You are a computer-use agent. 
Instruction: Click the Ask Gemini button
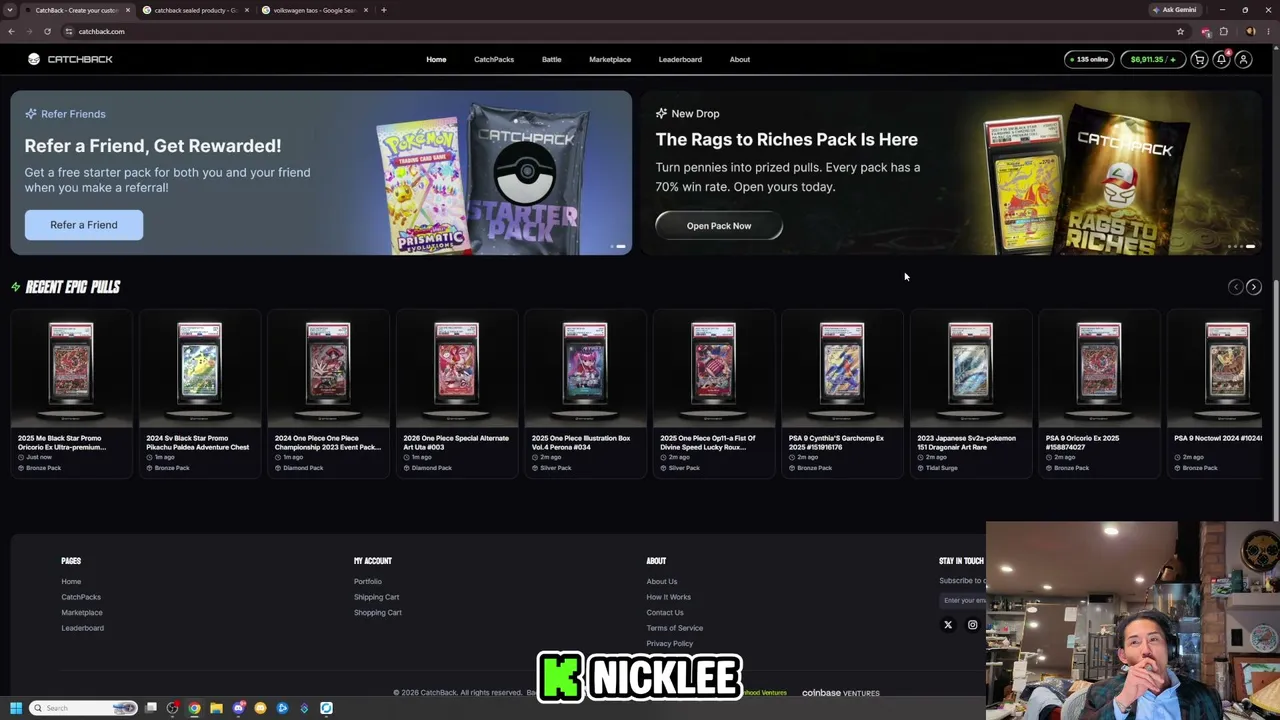[1174, 10]
